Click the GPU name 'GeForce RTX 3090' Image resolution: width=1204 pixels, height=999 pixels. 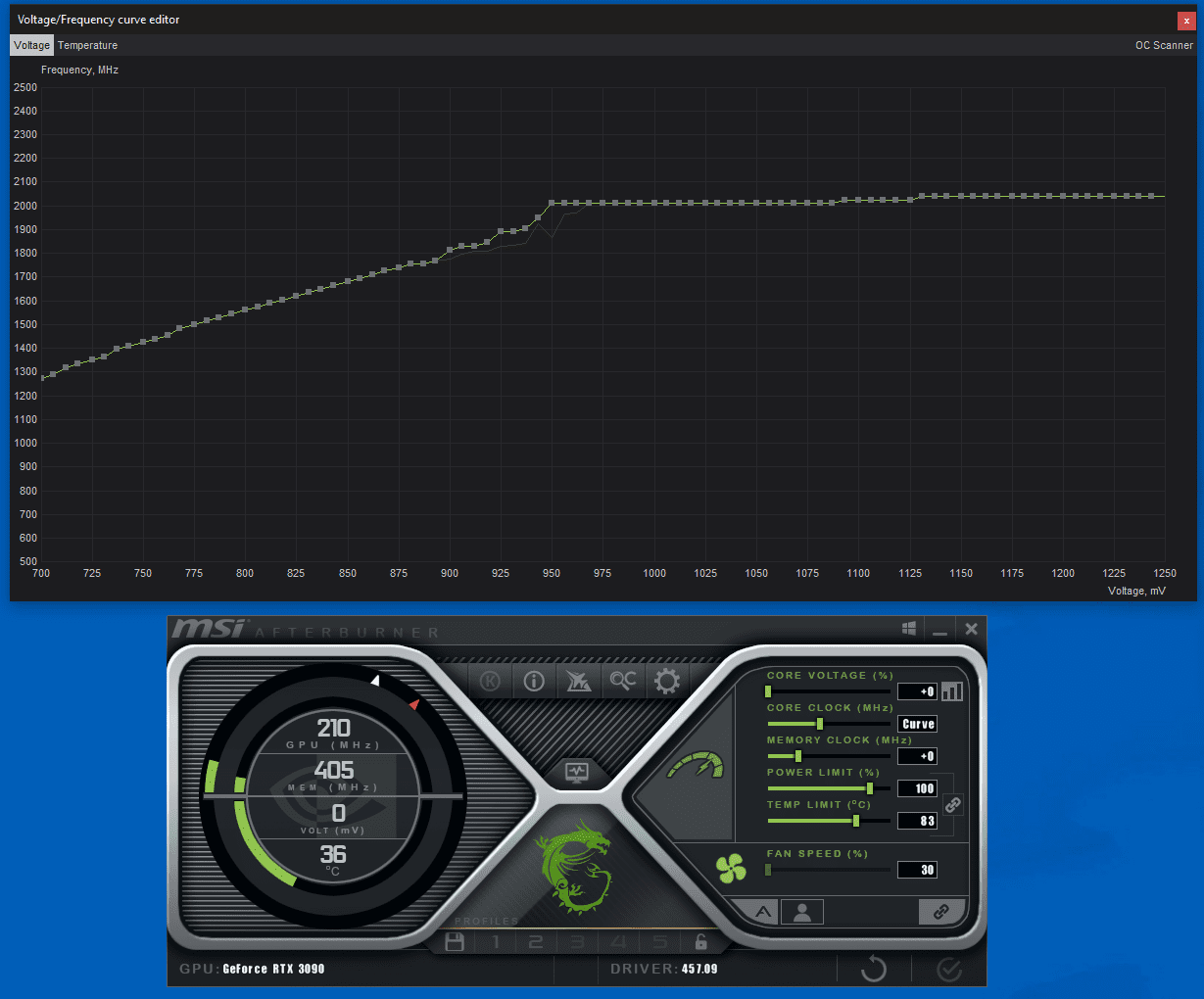[273, 969]
